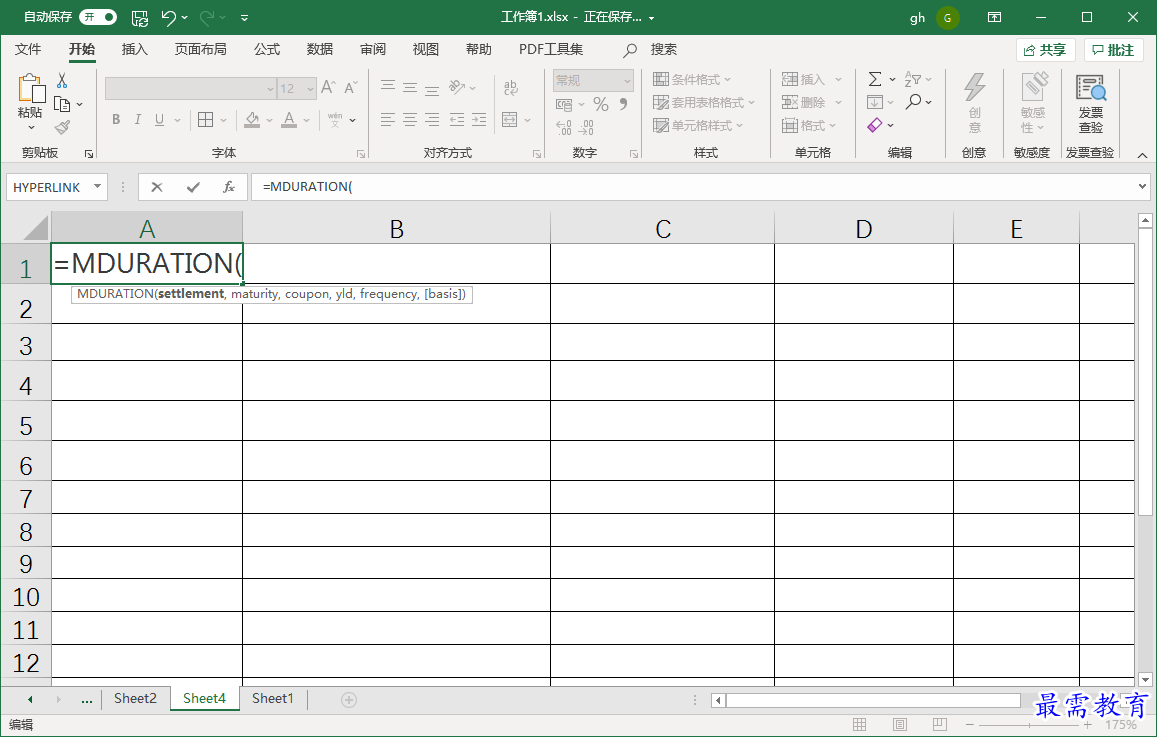Click the 共享 Share button
This screenshot has width=1157, height=737.
(1046, 50)
